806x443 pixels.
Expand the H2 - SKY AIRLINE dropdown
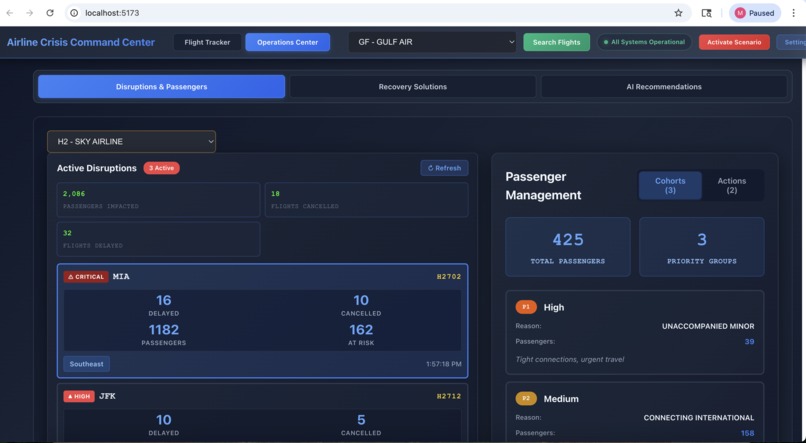(132, 141)
